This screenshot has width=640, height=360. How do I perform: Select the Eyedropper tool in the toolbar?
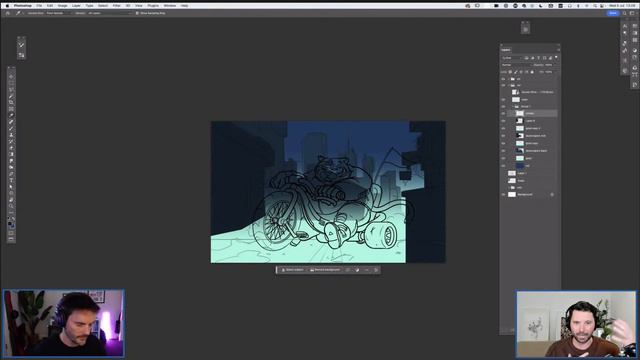[11, 115]
